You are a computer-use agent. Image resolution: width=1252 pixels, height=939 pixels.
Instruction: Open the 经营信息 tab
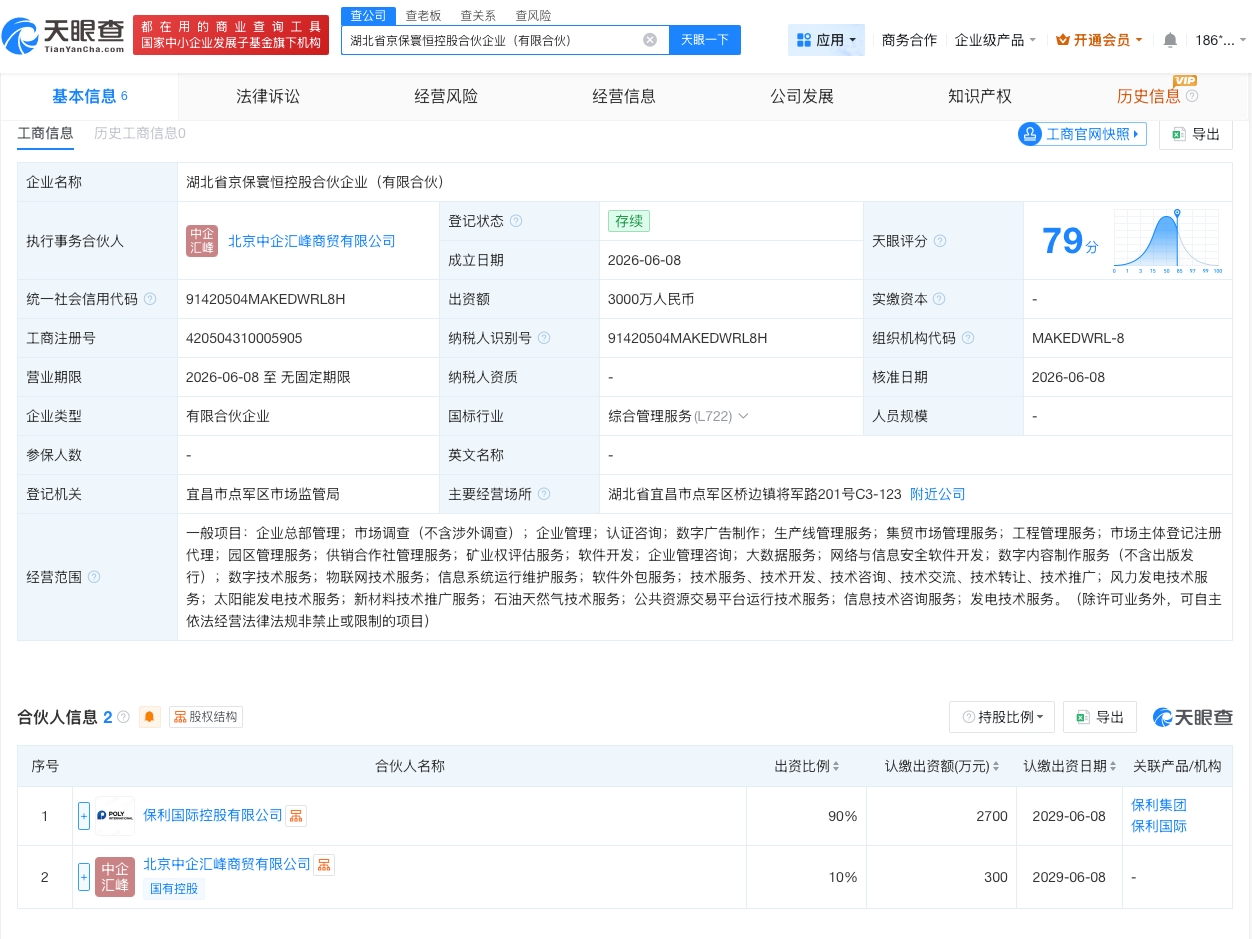624,96
